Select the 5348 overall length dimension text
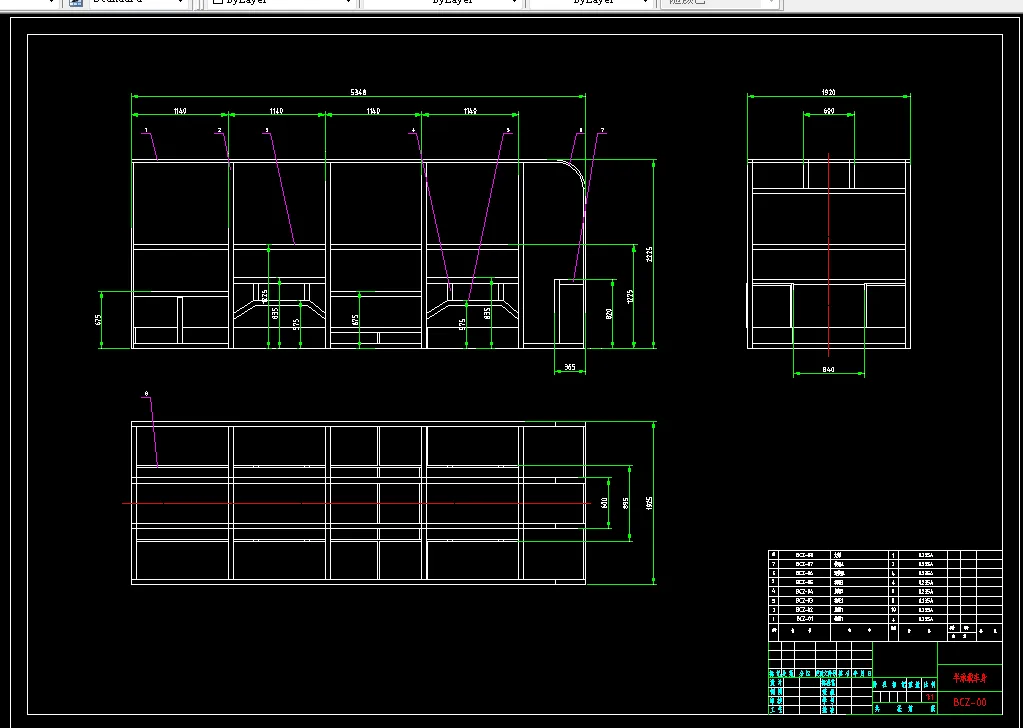Screen dimensions: 1023x728 (358, 93)
